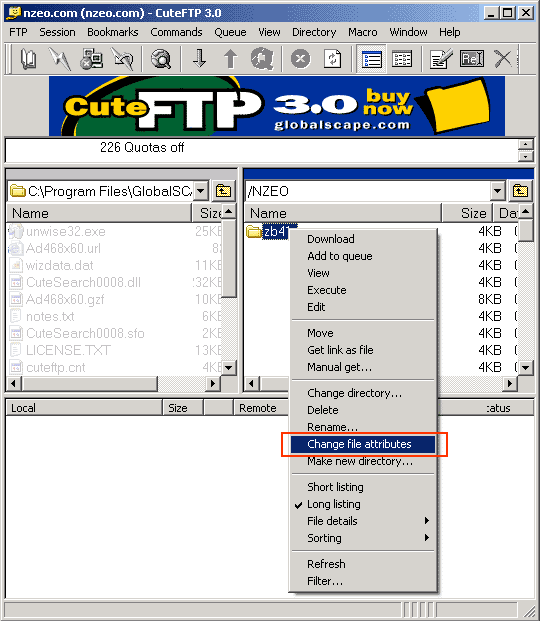Click the queue Local column header
Image resolution: width=540 pixels, height=621 pixels.
(84, 408)
